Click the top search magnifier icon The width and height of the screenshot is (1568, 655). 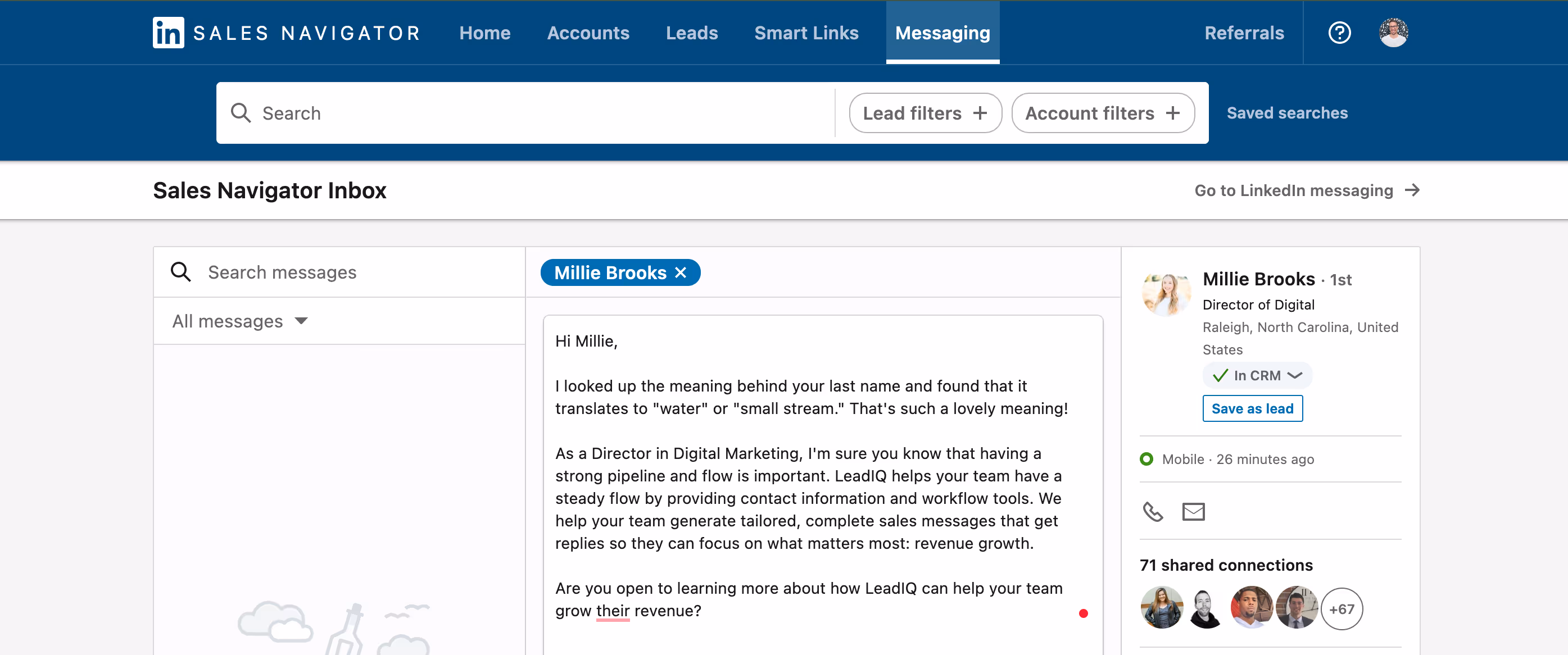point(241,113)
